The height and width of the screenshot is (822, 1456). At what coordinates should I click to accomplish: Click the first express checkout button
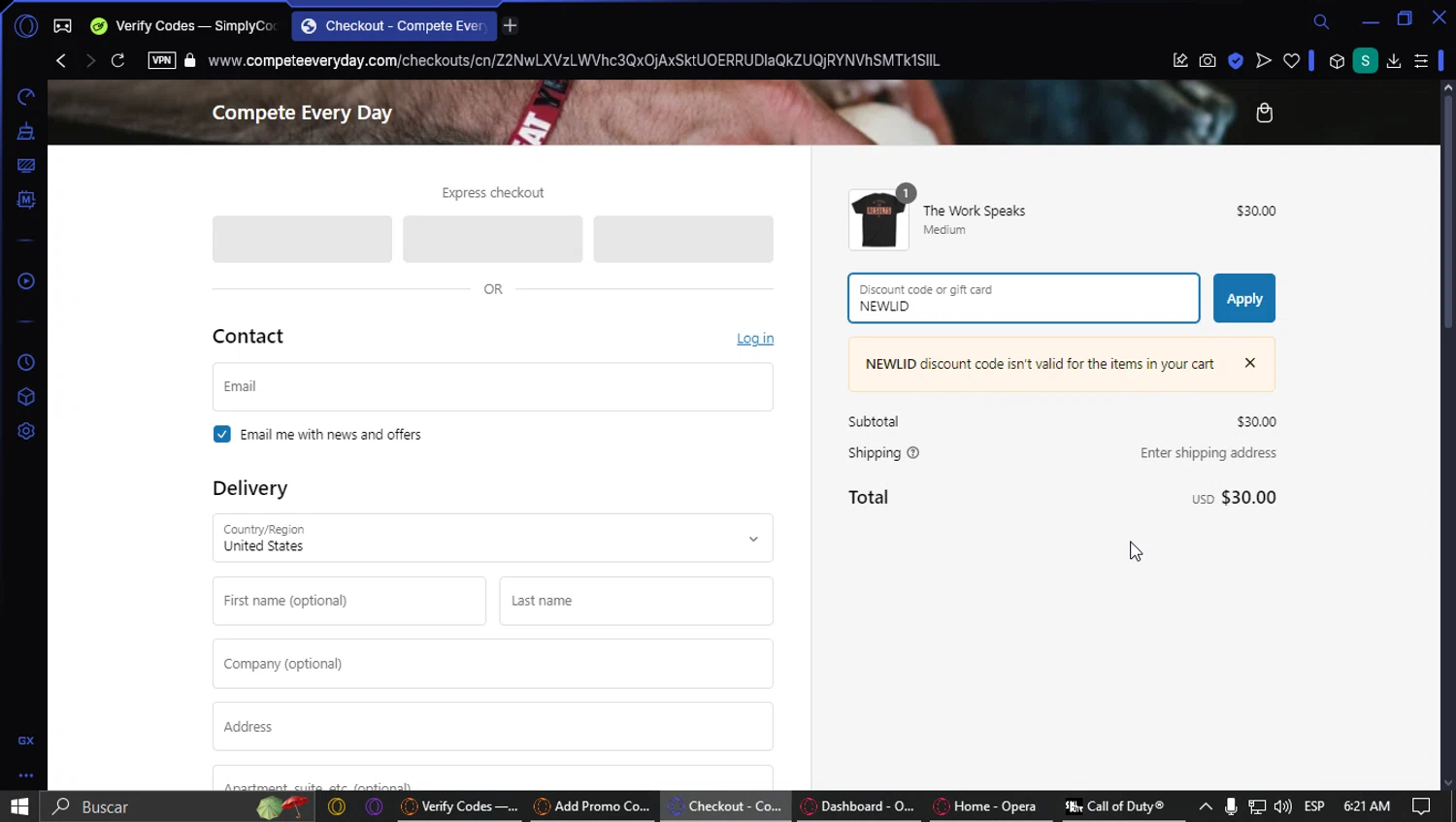point(302,239)
